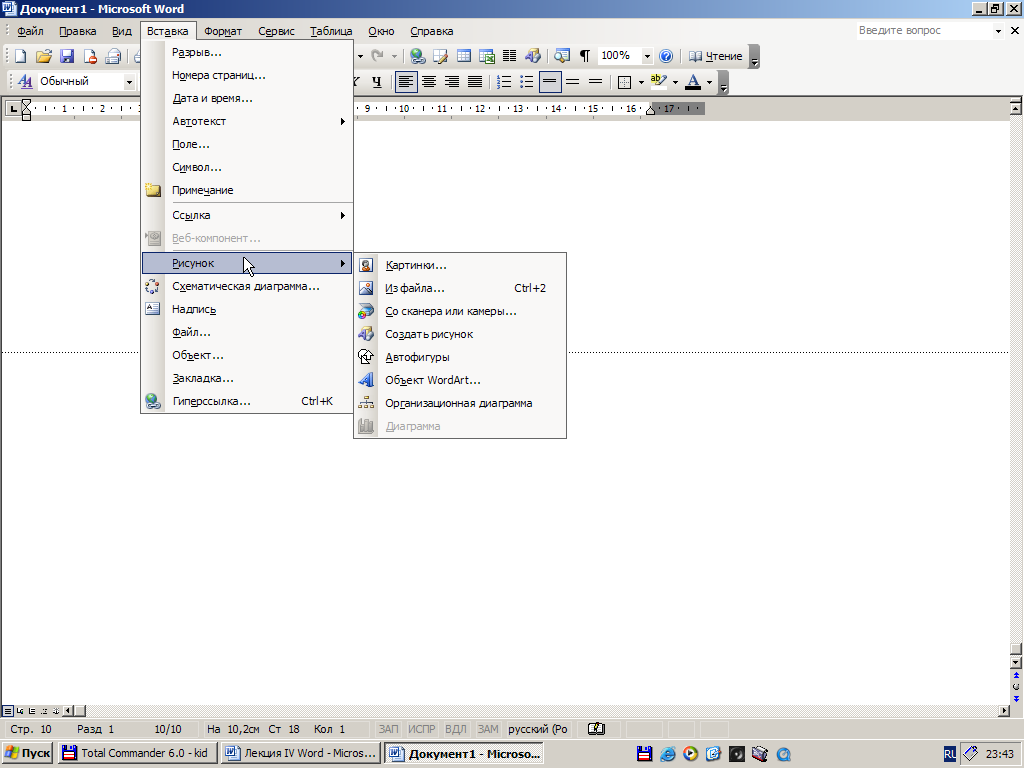The image size is (1024, 768).
Task: Open the zoom 100% dropdown
Action: [x=647, y=56]
